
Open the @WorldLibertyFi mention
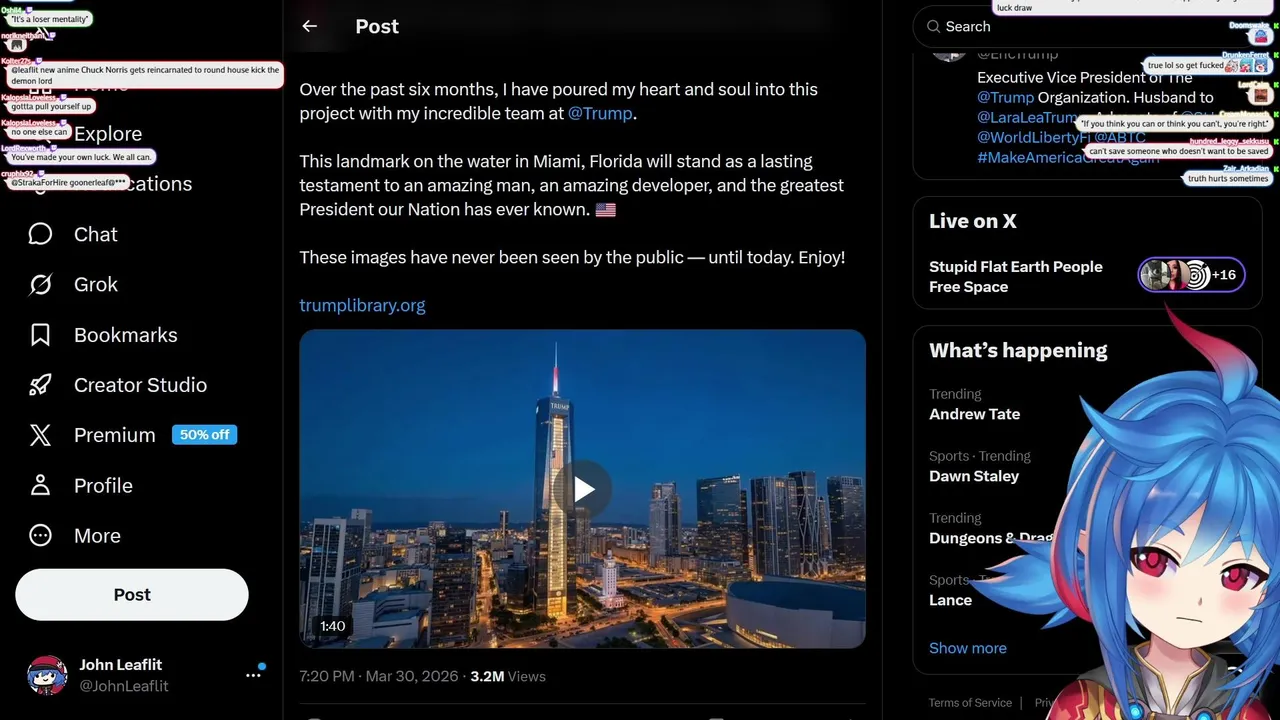[x=1033, y=137]
